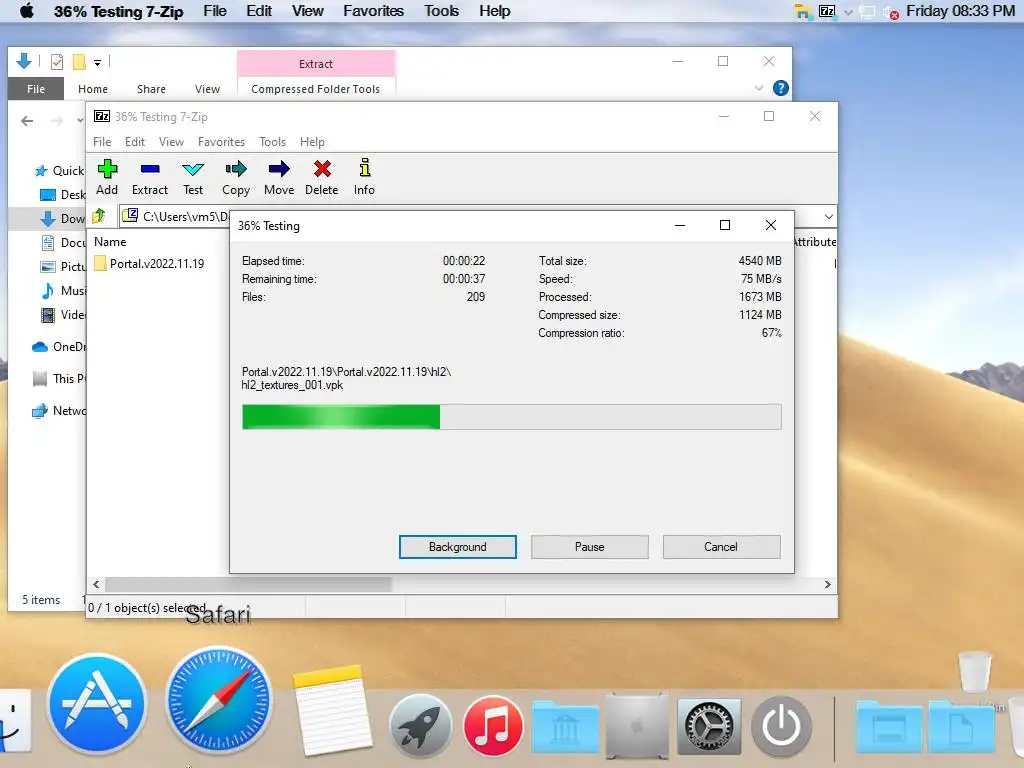Open the File menu in 7-Zip window
1024x768 pixels.
(102, 142)
